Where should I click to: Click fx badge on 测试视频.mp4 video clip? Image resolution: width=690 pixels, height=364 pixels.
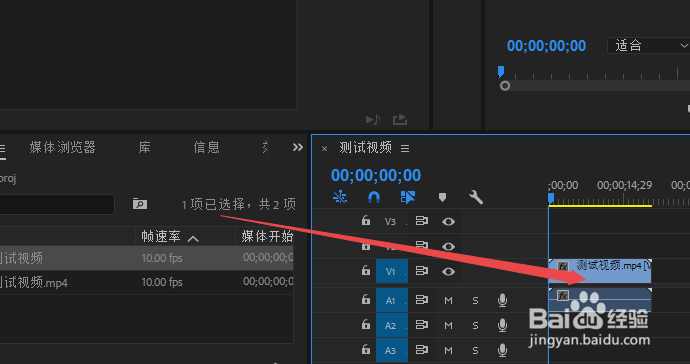563,266
